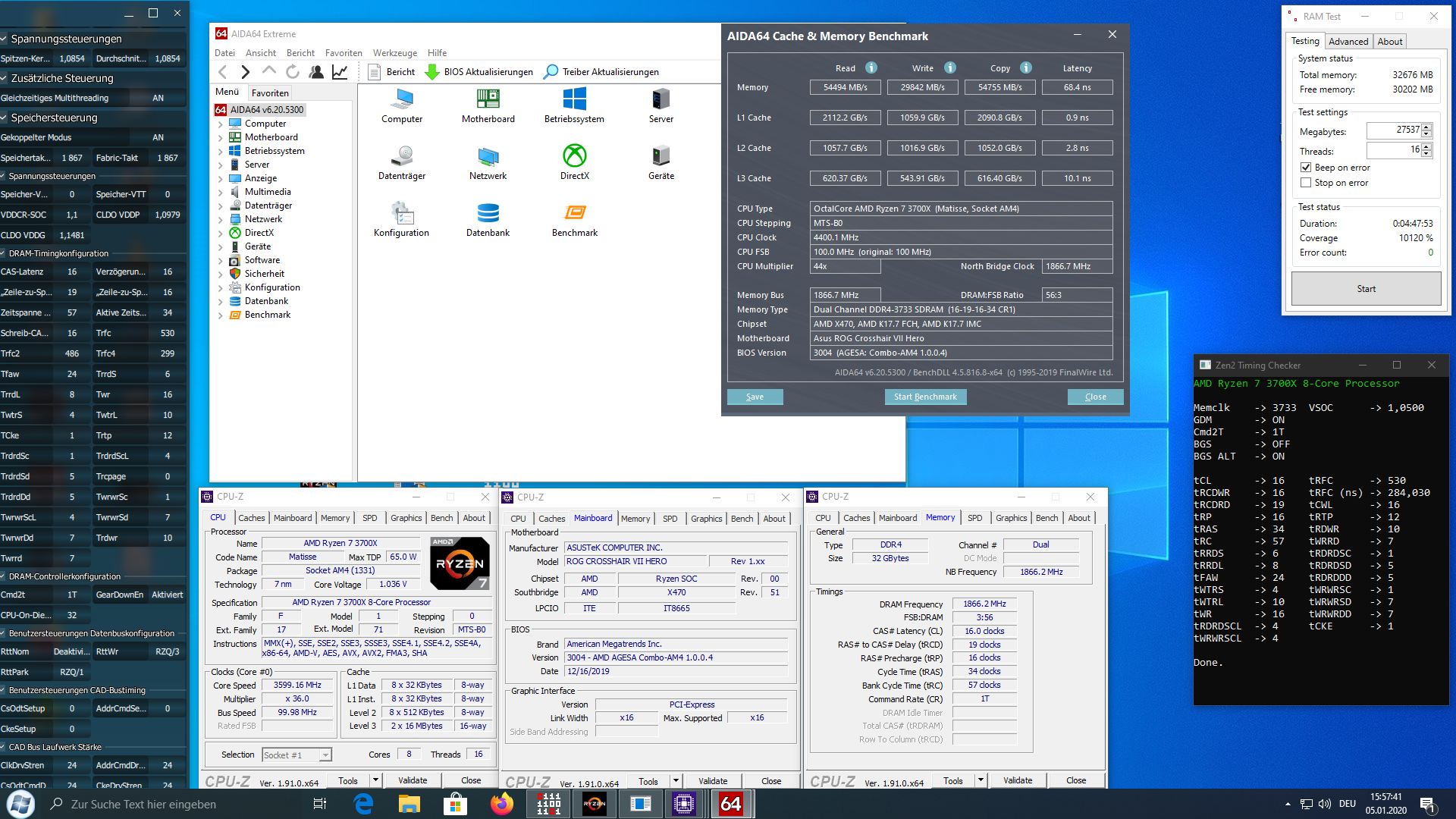Image resolution: width=1456 pixels, height=819 pixels.
Task: Switch to the Advanced tab in RAM Test
Action: tap(1348, 41)
